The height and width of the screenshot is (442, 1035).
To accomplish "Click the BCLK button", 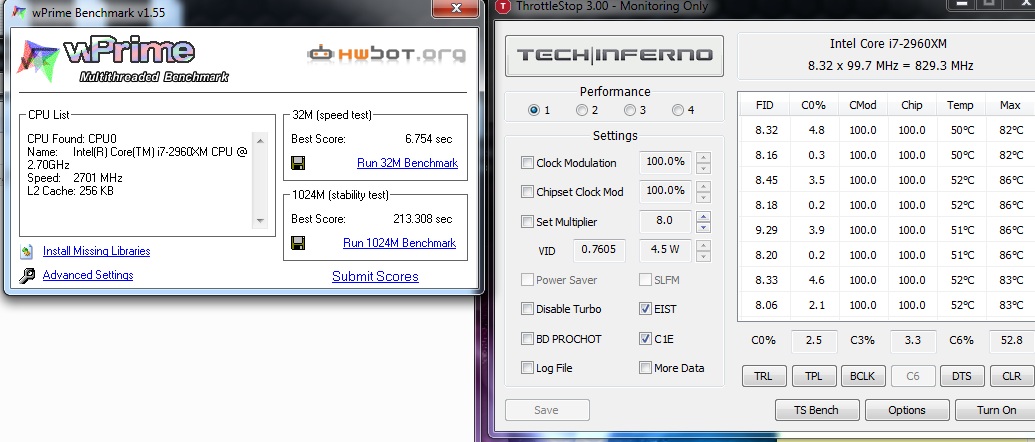I will [863, 376].
